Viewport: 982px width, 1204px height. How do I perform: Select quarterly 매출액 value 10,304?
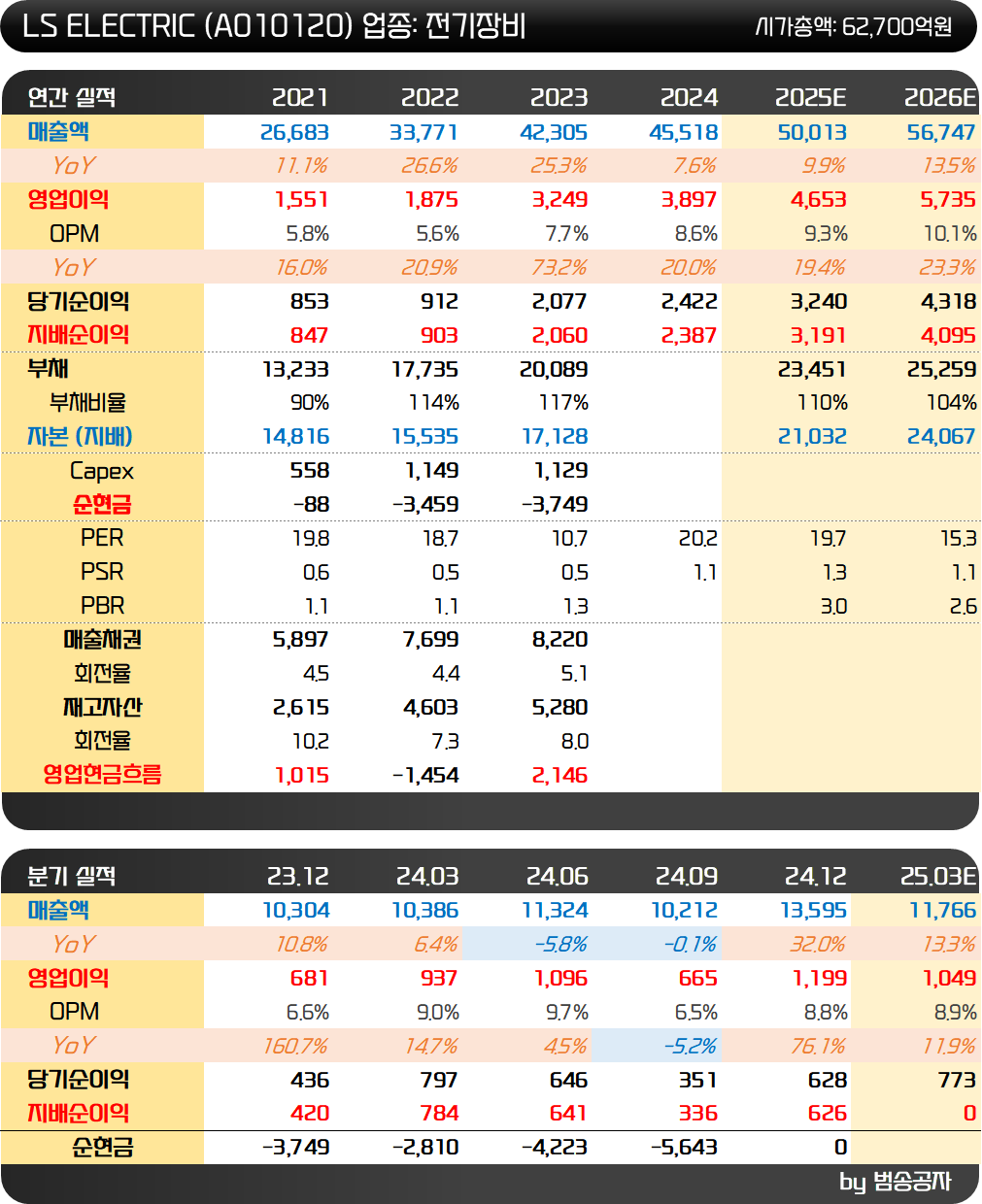tap(296, 911)
